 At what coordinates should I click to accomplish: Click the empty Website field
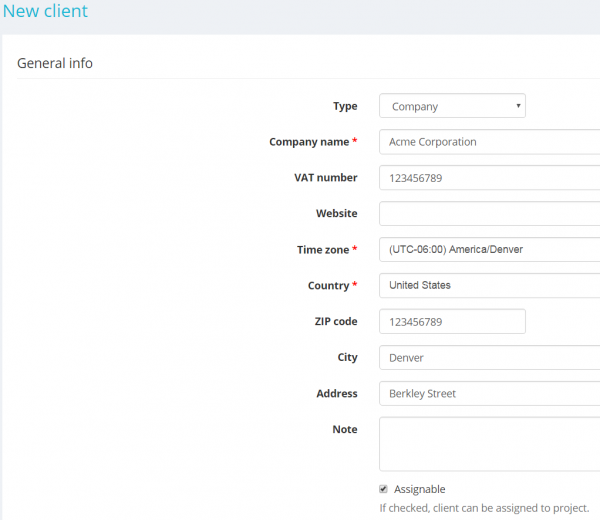click(488, 213)
